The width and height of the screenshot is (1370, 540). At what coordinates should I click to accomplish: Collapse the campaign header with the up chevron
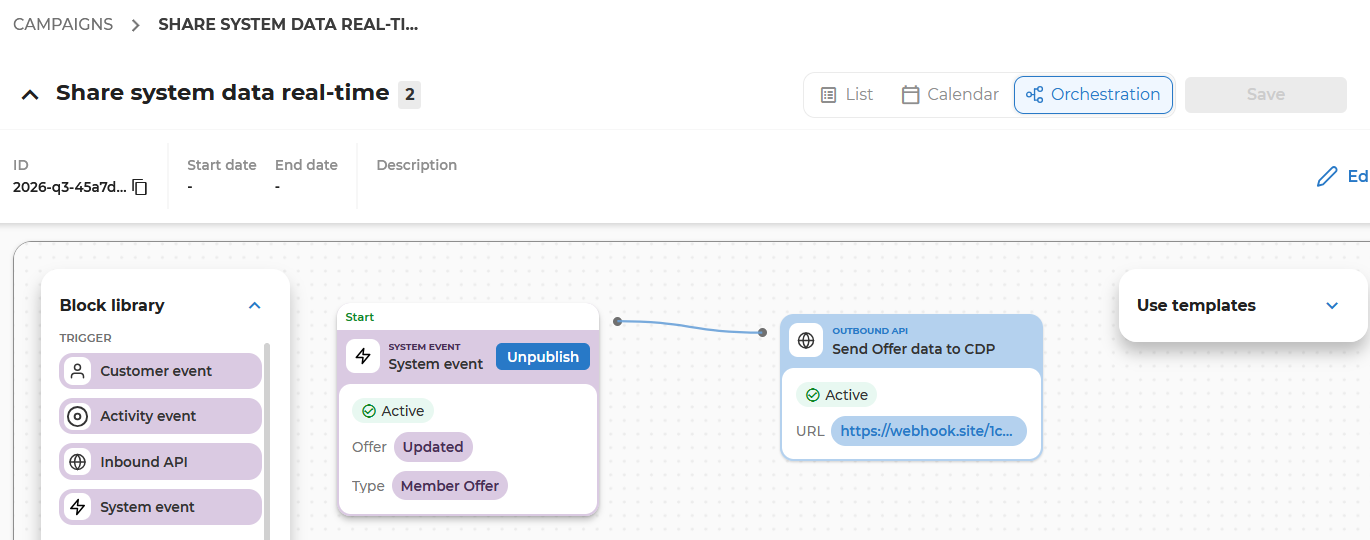(x=30, y=94)
